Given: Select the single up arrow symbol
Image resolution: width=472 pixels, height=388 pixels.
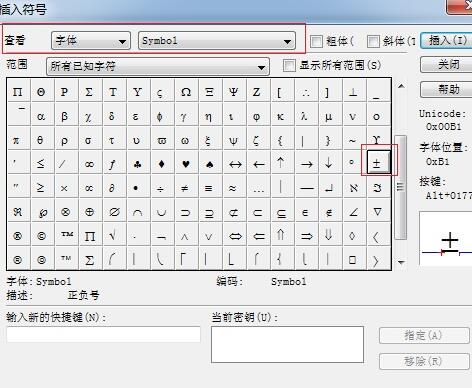Looking at the screenshot, I should pos(281,163).
